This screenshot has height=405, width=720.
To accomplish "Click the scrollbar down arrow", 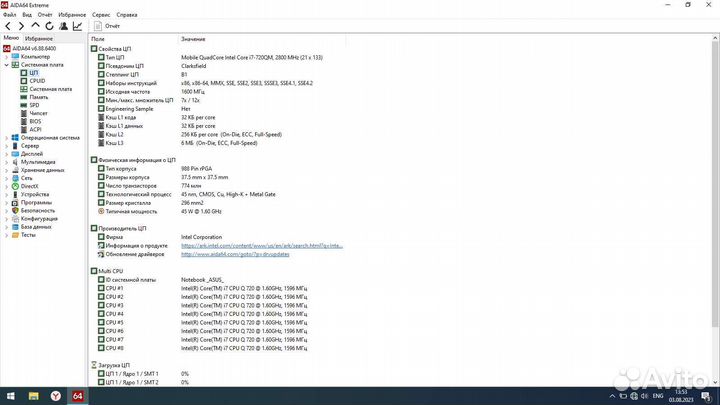I will coord(715,382).
